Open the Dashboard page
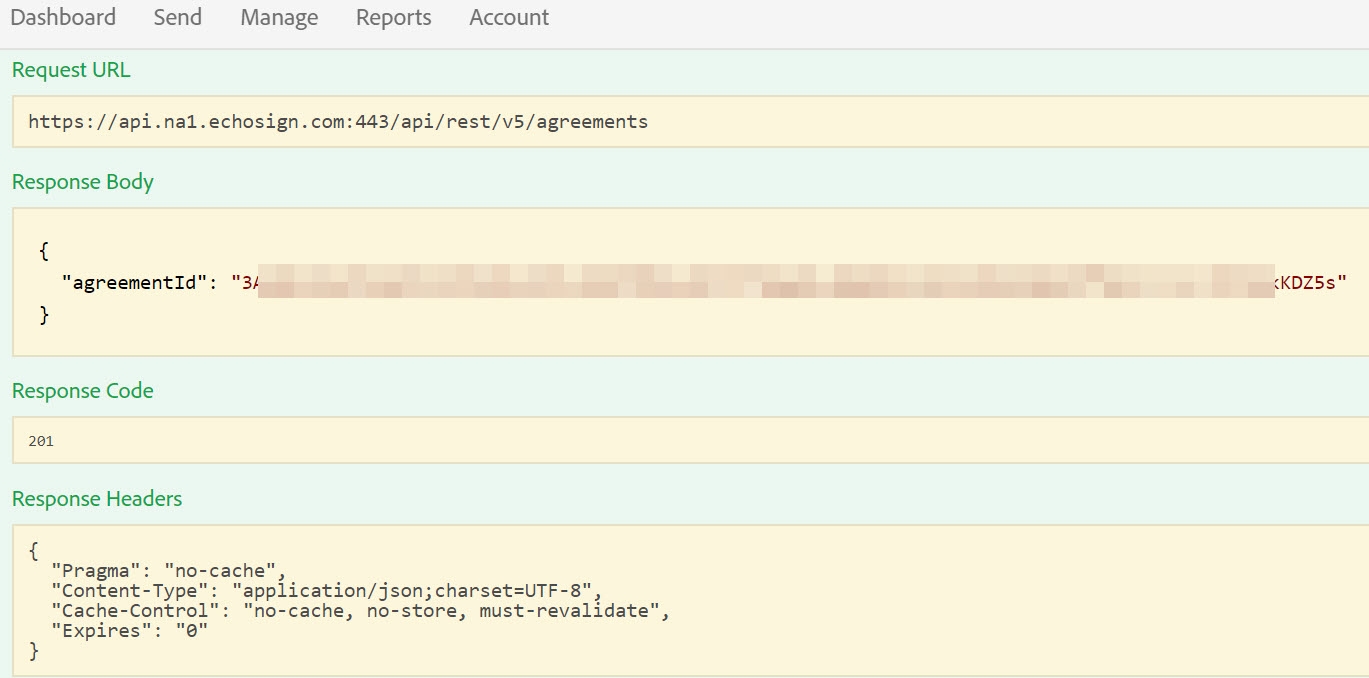 tap(62, 17)
